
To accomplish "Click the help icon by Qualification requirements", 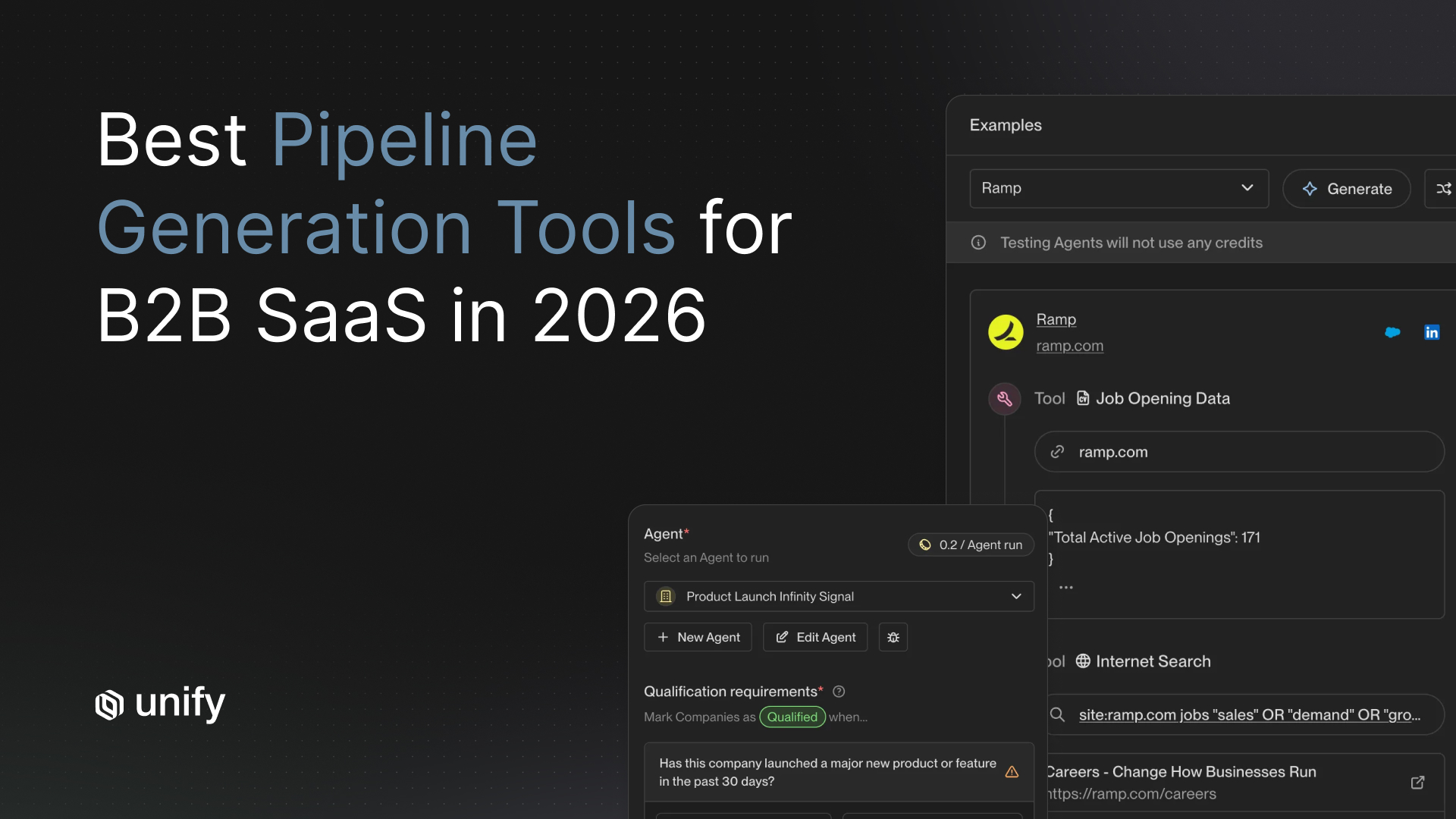I will pos(839,692).
